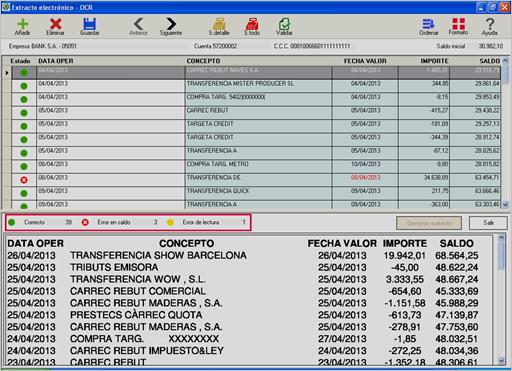Click the SALDO grid column header
The width and height of the screenshot is (512, 371).
490,61
